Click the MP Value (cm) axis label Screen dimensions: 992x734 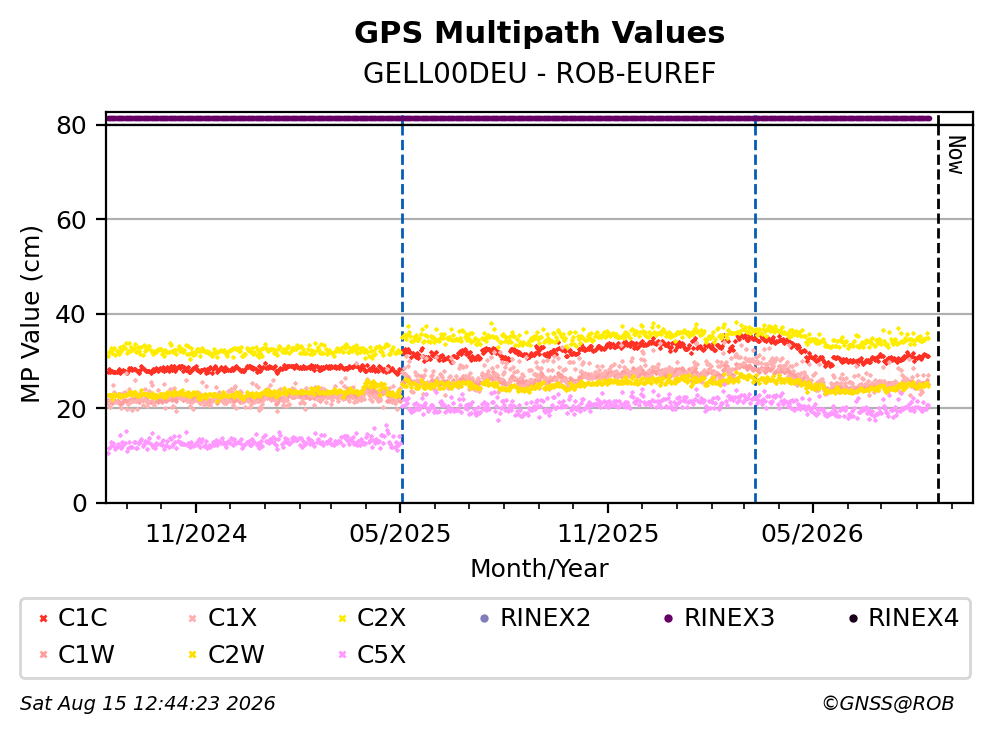(x=30, y=314)
